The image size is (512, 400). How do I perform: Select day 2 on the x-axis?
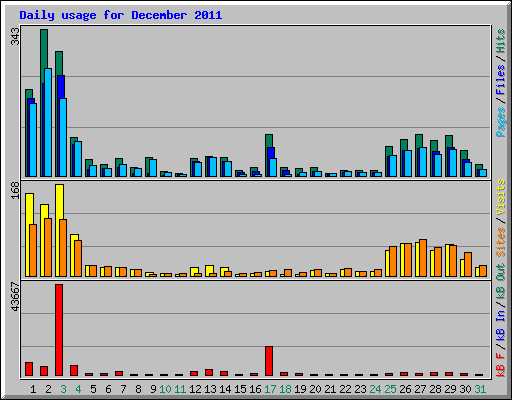pyautogui.click(x=48, y=389)
